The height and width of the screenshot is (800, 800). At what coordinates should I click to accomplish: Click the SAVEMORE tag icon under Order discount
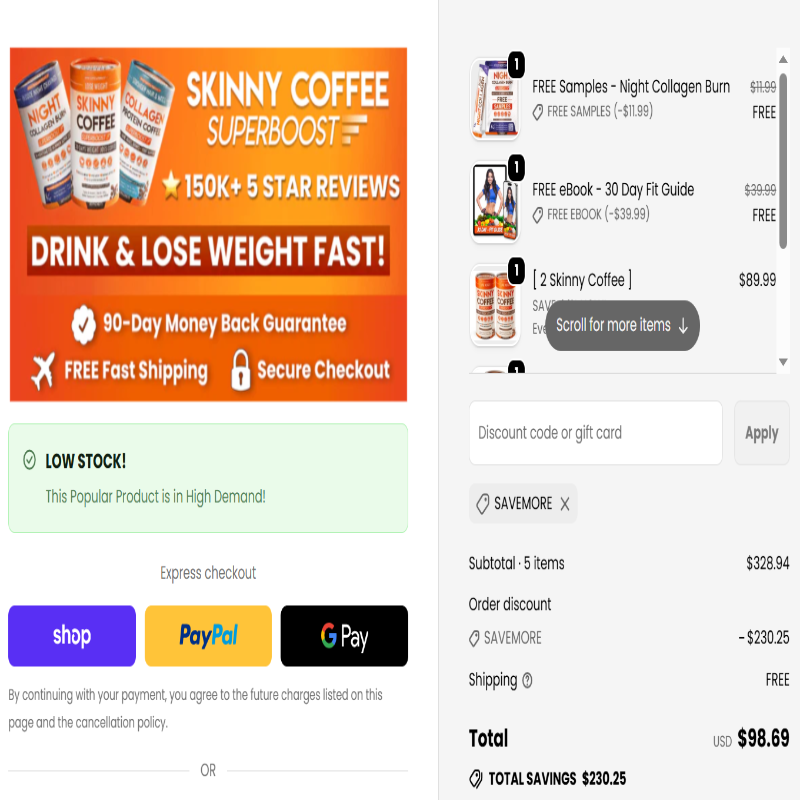tap(474, 638)
